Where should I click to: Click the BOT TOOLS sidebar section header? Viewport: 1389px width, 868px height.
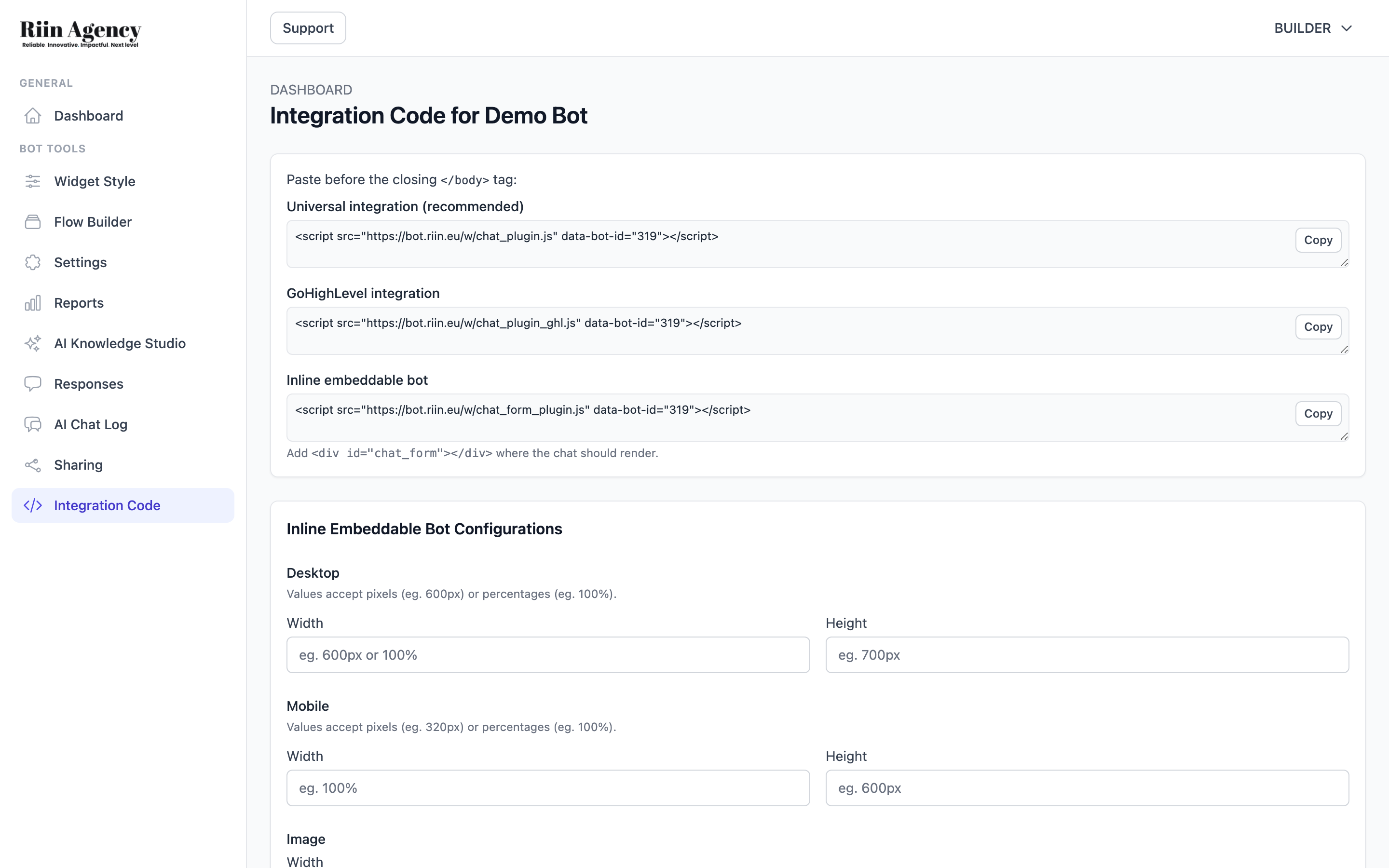click(52, 149)
